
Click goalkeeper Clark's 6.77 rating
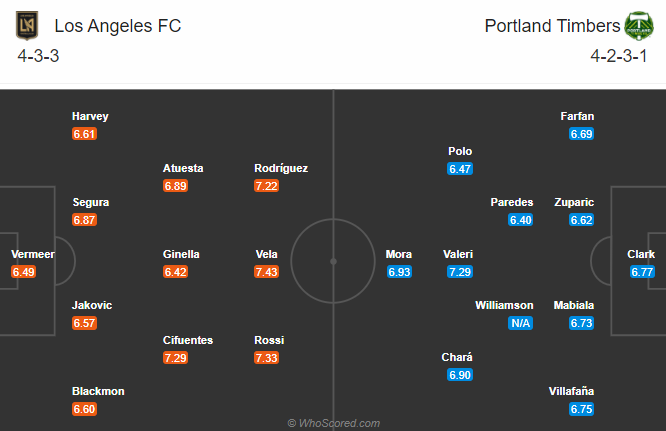click(643, 272)
